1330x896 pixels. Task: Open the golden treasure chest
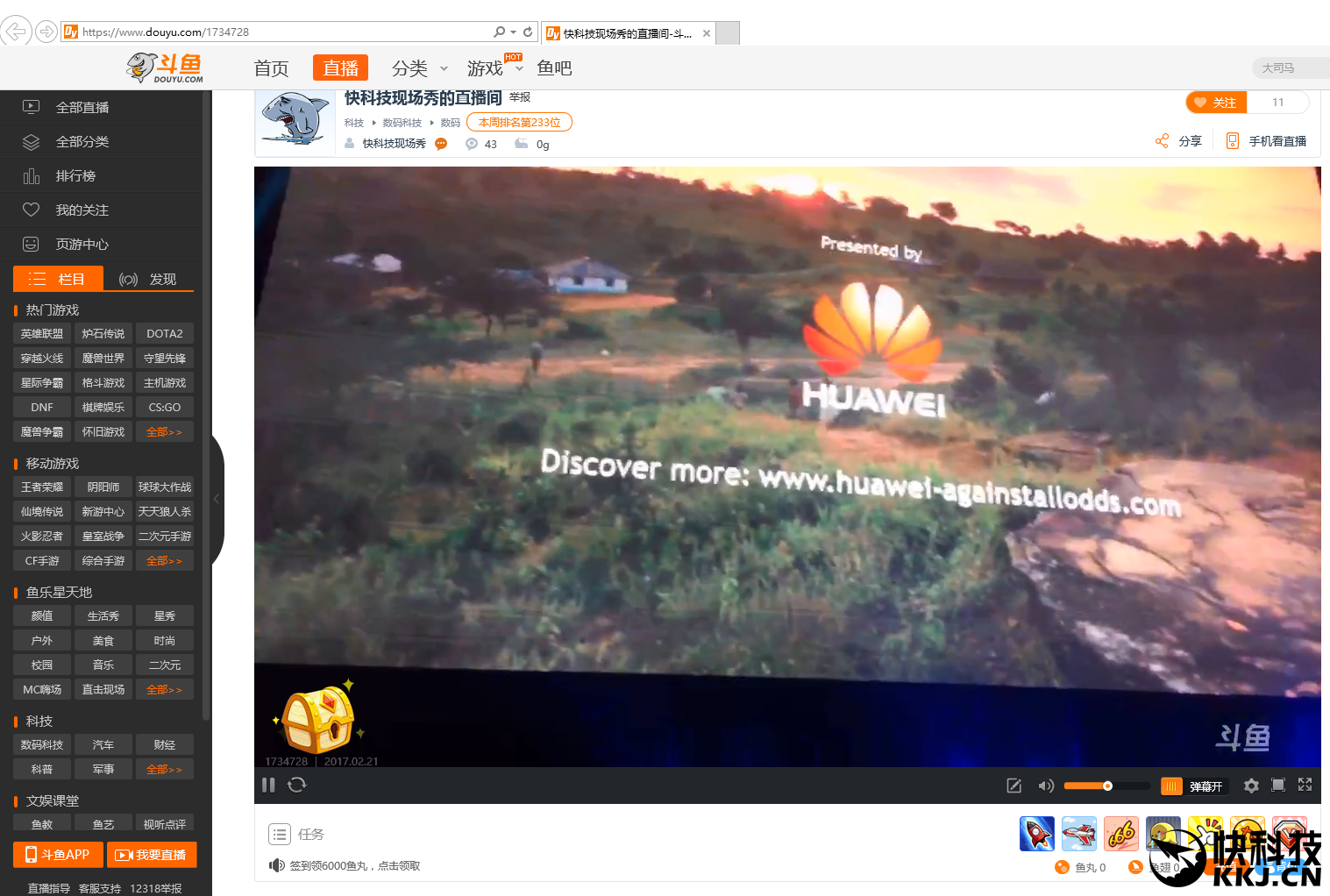[319, 719]
